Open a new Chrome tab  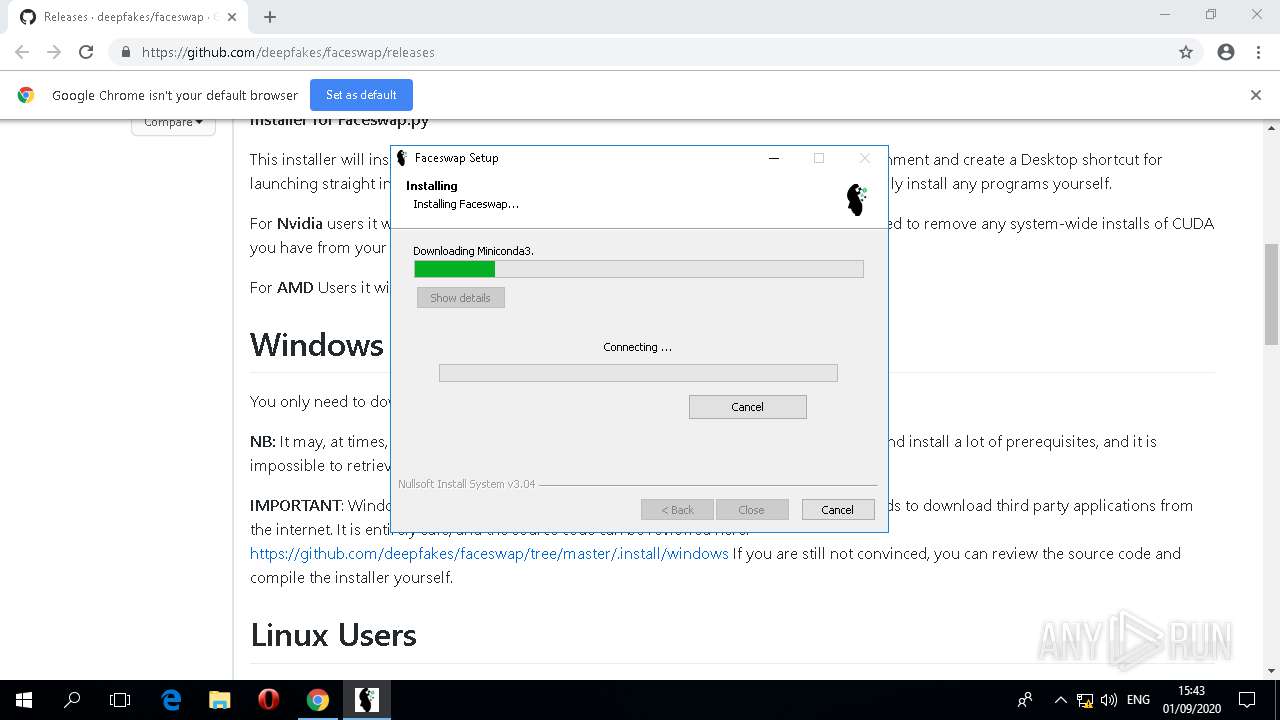click(x=270, y=17)
